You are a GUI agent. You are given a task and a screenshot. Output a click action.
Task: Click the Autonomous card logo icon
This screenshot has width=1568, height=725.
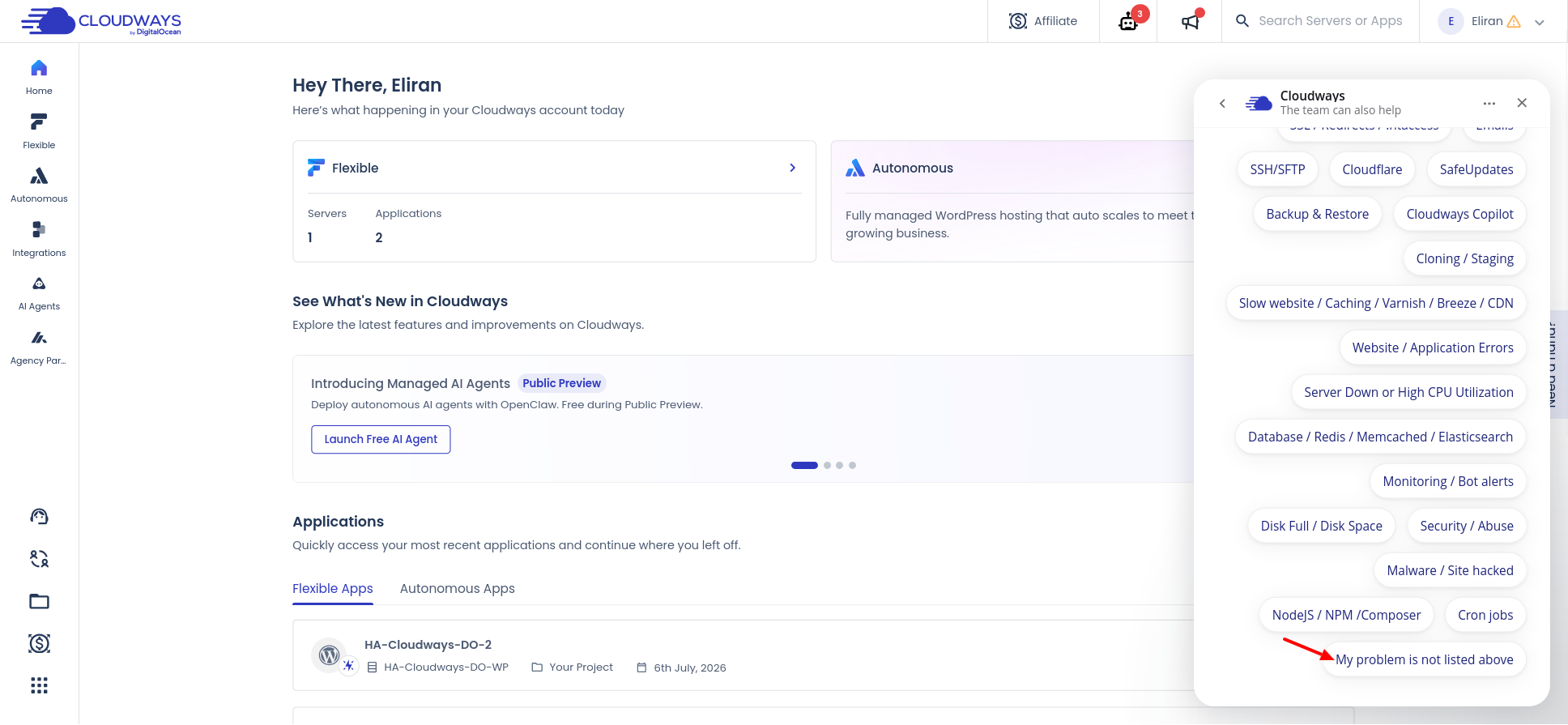(x=855, y=168)
